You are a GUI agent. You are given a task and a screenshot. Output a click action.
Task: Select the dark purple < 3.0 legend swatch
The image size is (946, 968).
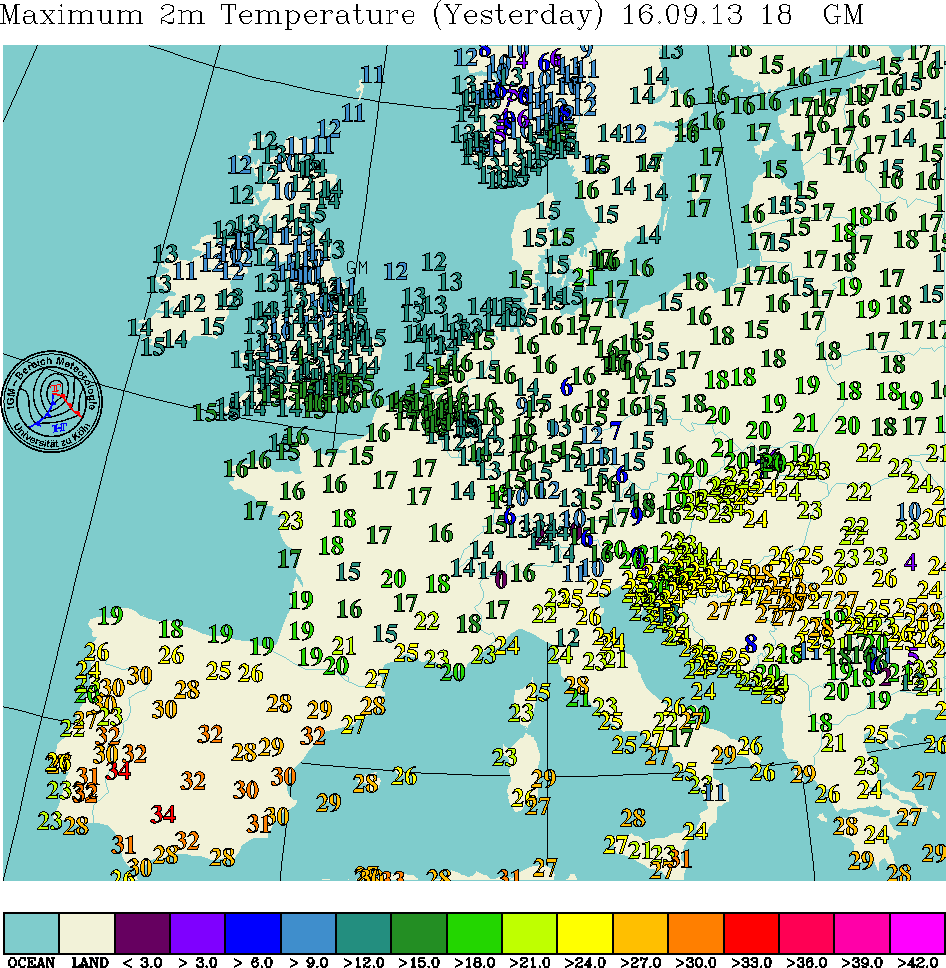pos(142,932)
